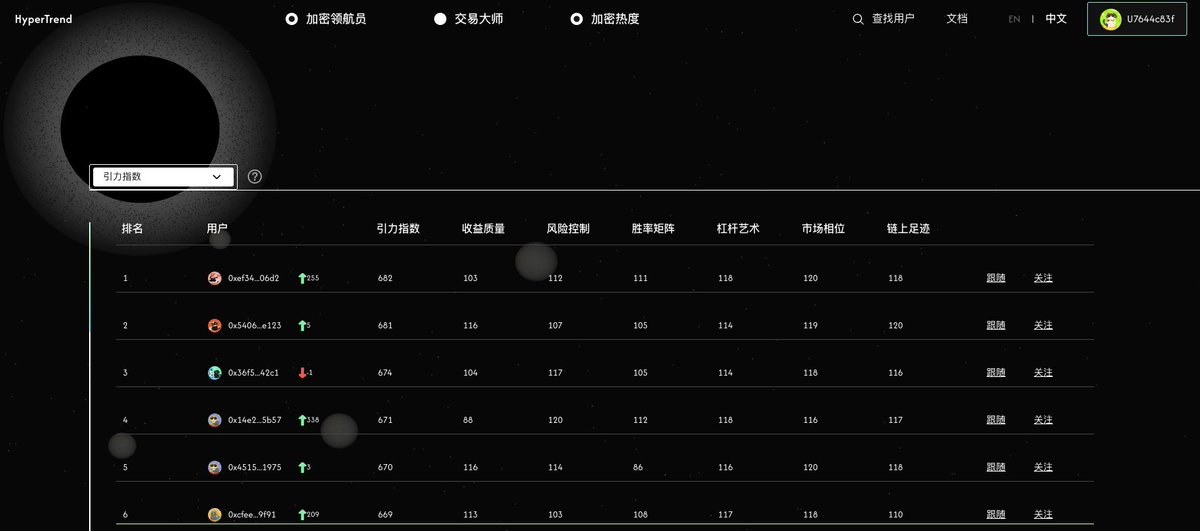
Task: Click the HyperTrend logo
Action: click(43, 19)
